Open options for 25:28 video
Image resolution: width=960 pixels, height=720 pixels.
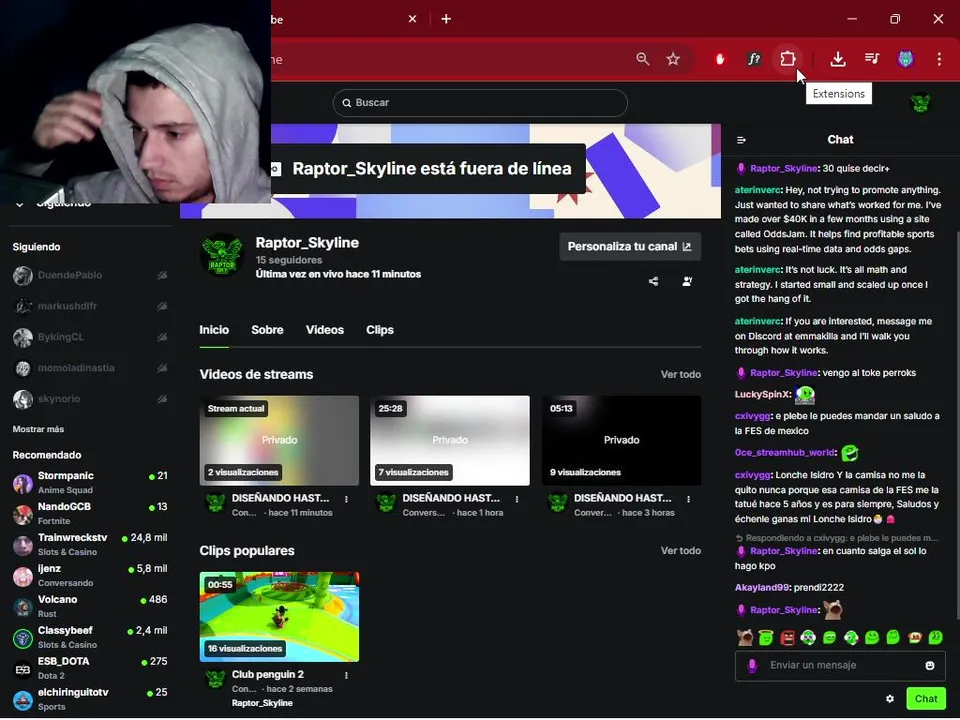[517, 499]
